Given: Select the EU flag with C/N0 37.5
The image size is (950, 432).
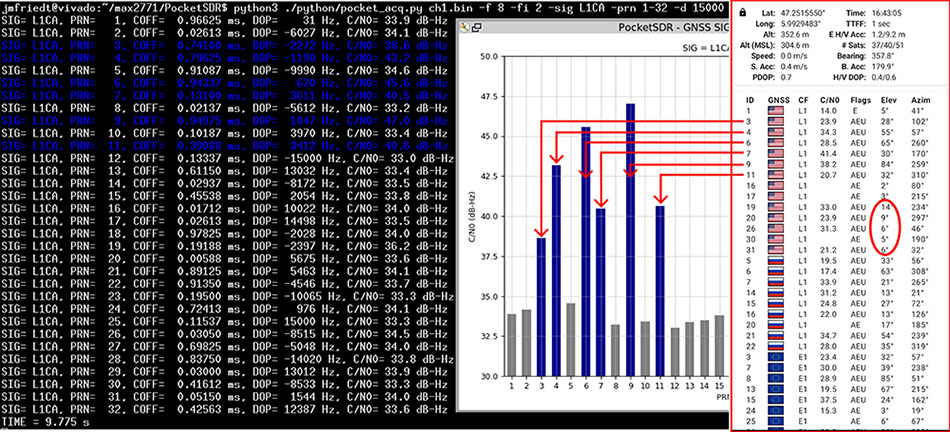Looking at the screenshot, I should (x=776, y=400).
